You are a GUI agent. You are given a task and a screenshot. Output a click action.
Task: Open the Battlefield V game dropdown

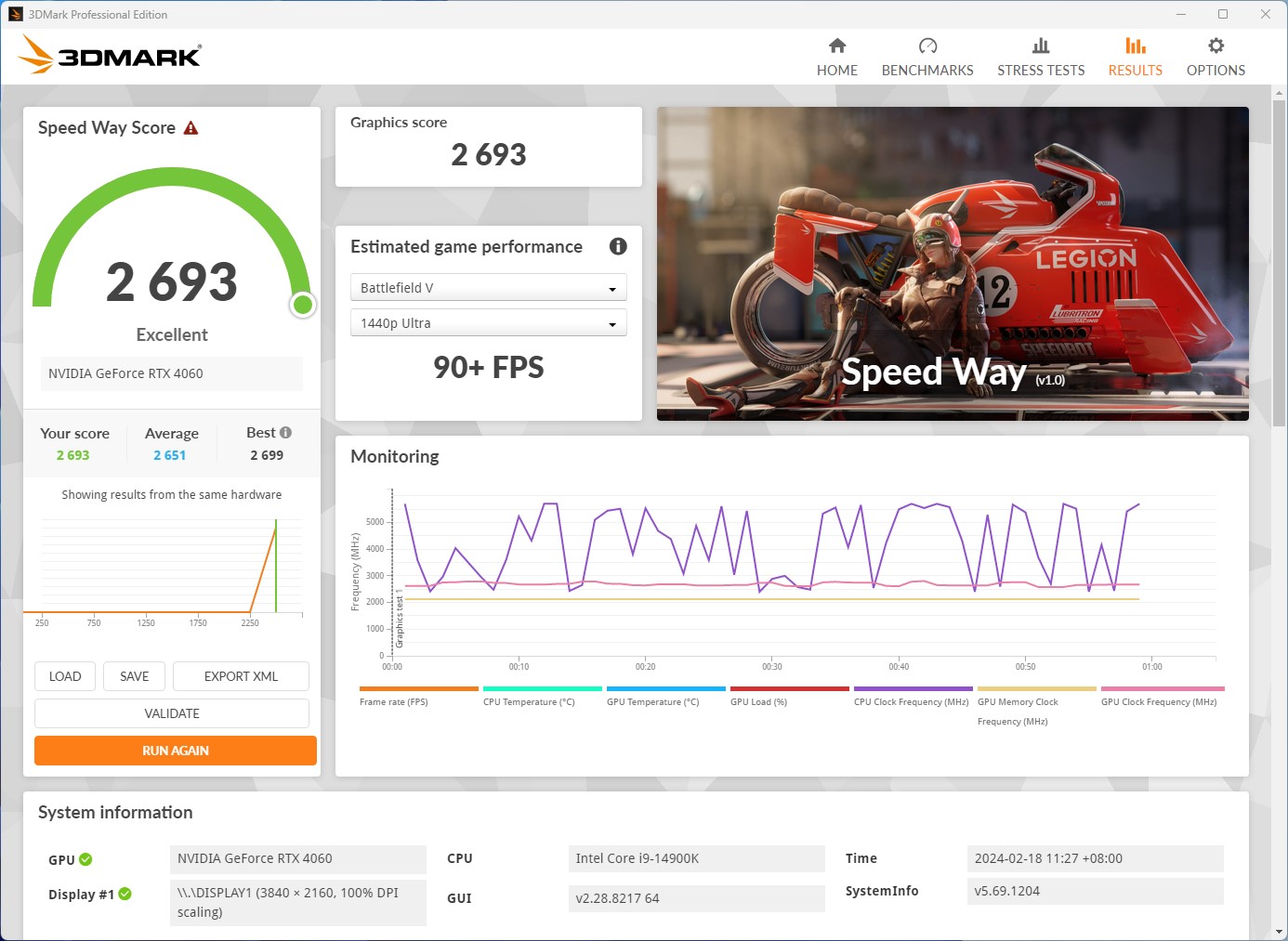click(488, 288)
